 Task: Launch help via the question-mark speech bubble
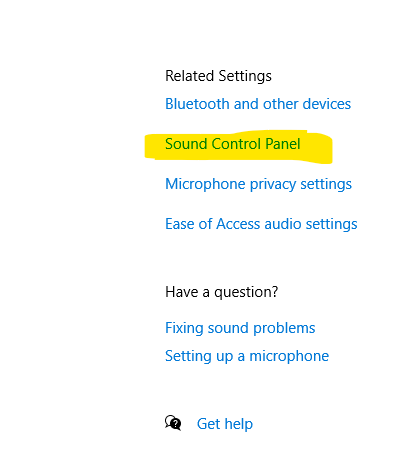(173, 423)
